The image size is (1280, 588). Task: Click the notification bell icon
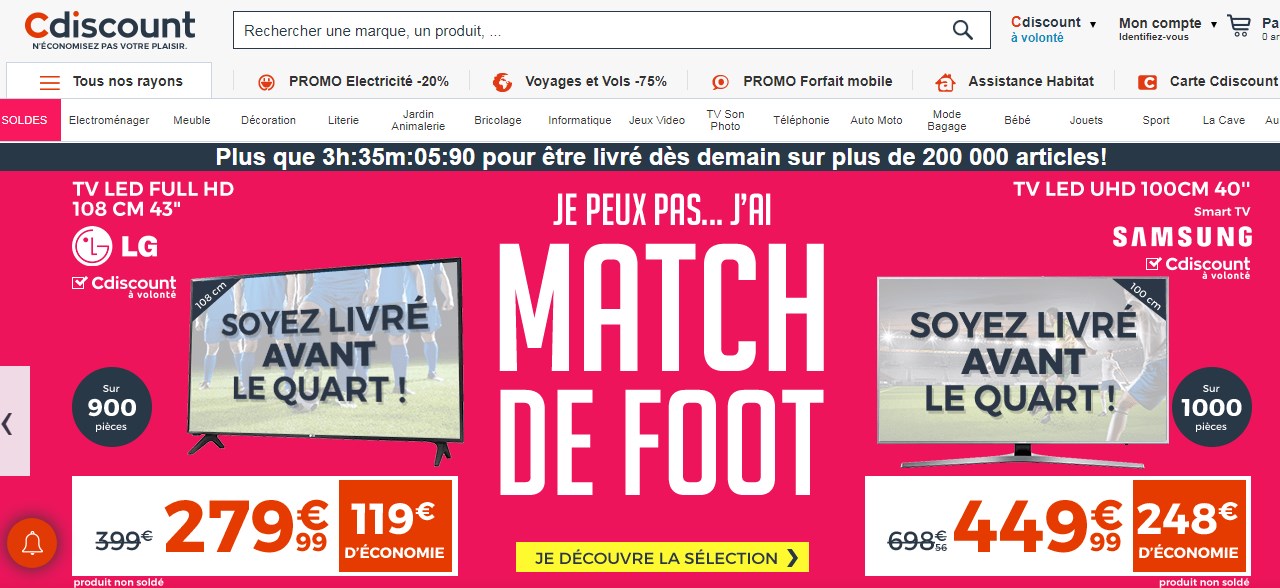point(32,543)
